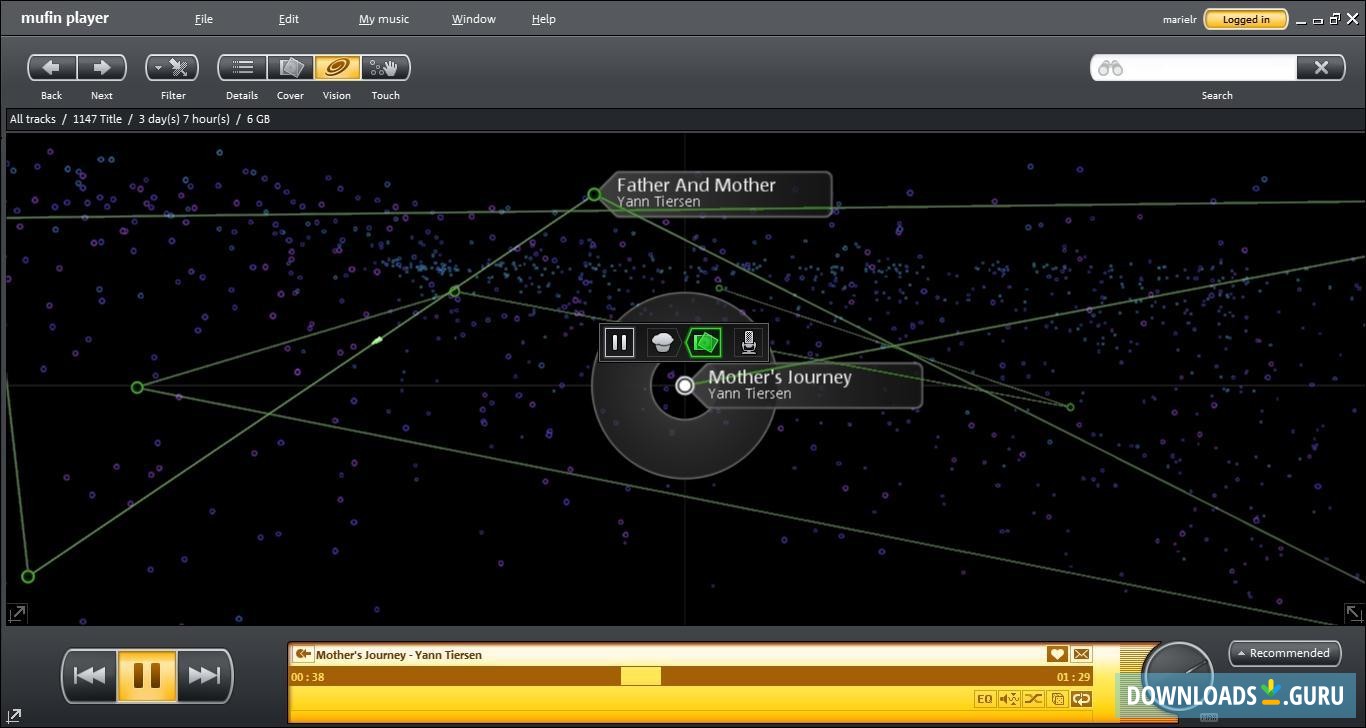This screenshot has height=728, width=1366.
Task: Enable repeat mode
Action: tap(1082, 699)
